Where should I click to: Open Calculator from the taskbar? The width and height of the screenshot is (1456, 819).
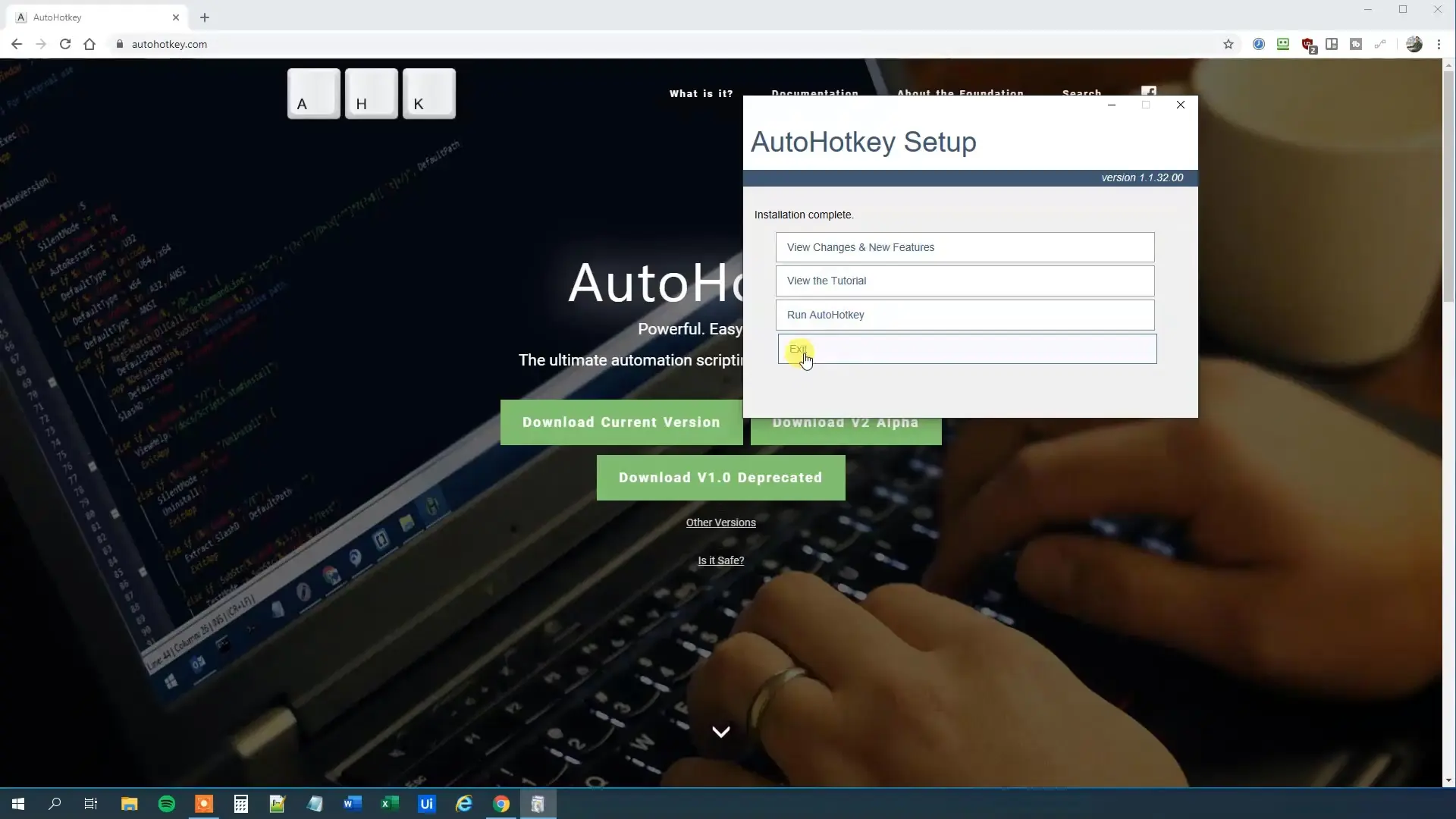point(241,804)
